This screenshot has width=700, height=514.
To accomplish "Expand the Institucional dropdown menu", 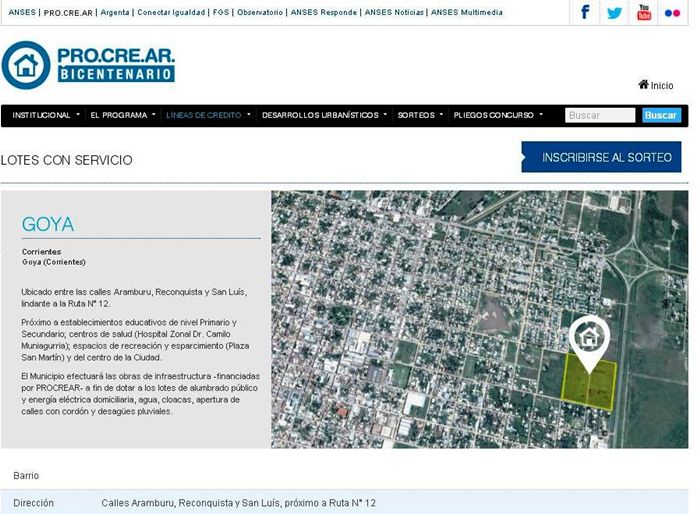I will [46, 116].
